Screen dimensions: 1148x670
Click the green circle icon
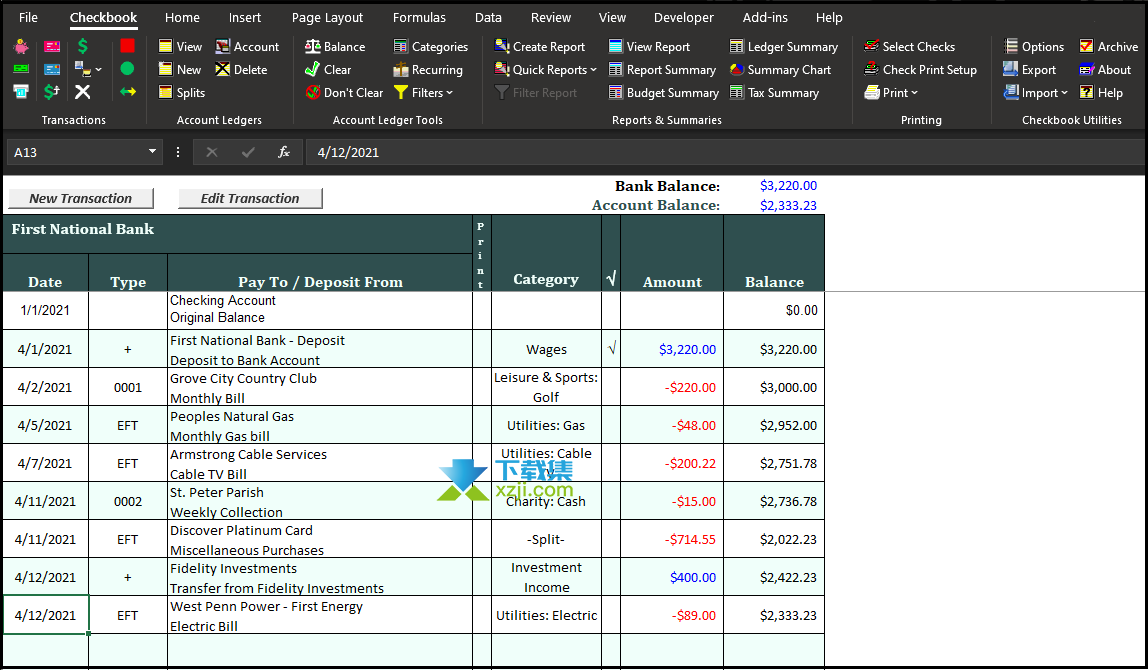click(127, 69)
